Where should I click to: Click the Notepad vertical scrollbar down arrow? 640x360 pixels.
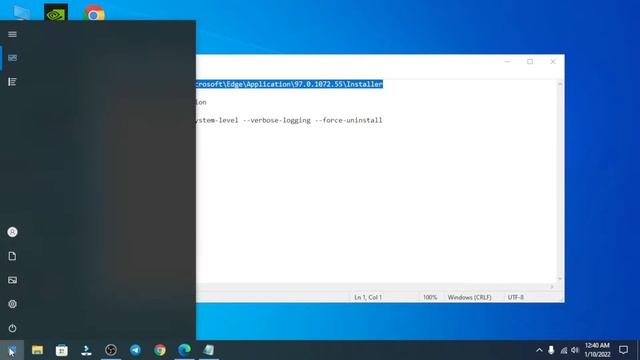click(560, 279)
